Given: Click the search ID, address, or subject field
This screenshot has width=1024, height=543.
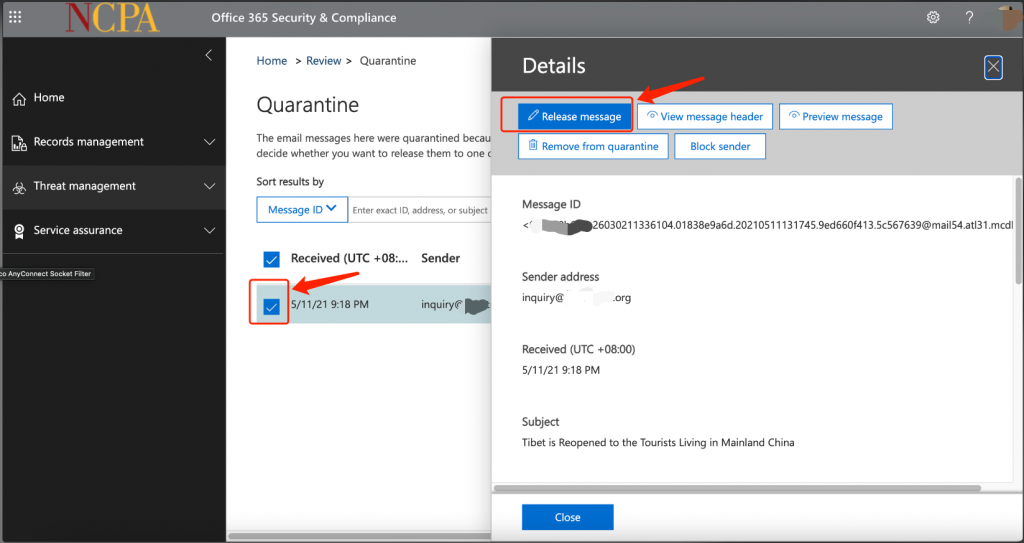Looking at the screenshot, I should click(x=420, y=210).
